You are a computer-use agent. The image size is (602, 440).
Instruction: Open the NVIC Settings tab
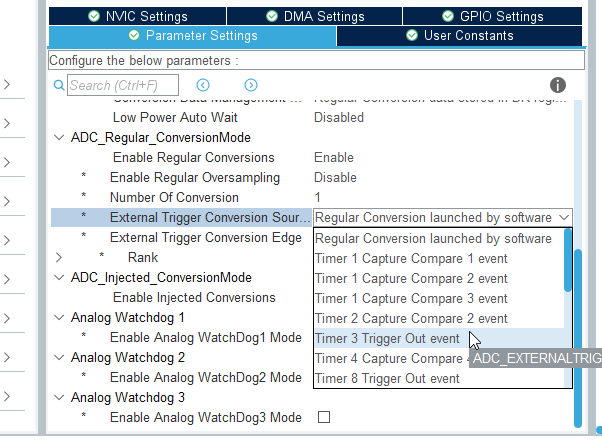coord(137,17)
